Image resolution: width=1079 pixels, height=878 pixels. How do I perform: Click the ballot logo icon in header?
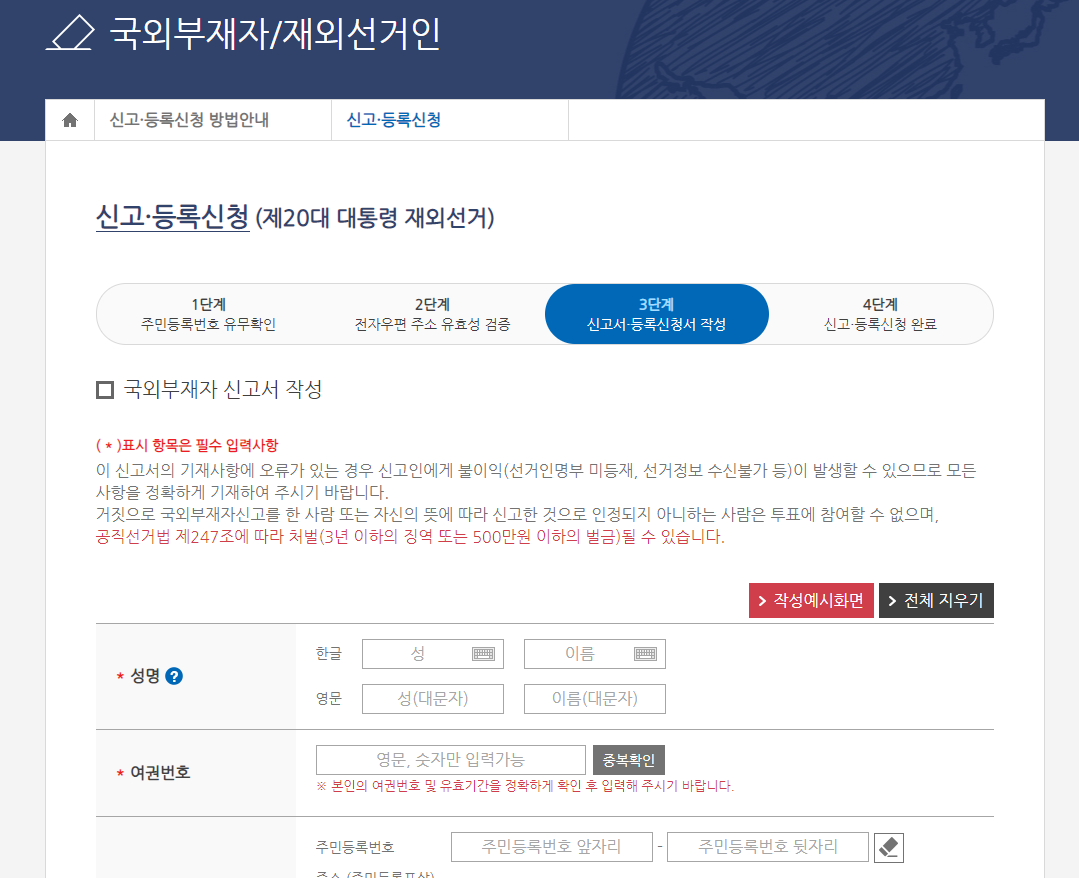(70, 32)
